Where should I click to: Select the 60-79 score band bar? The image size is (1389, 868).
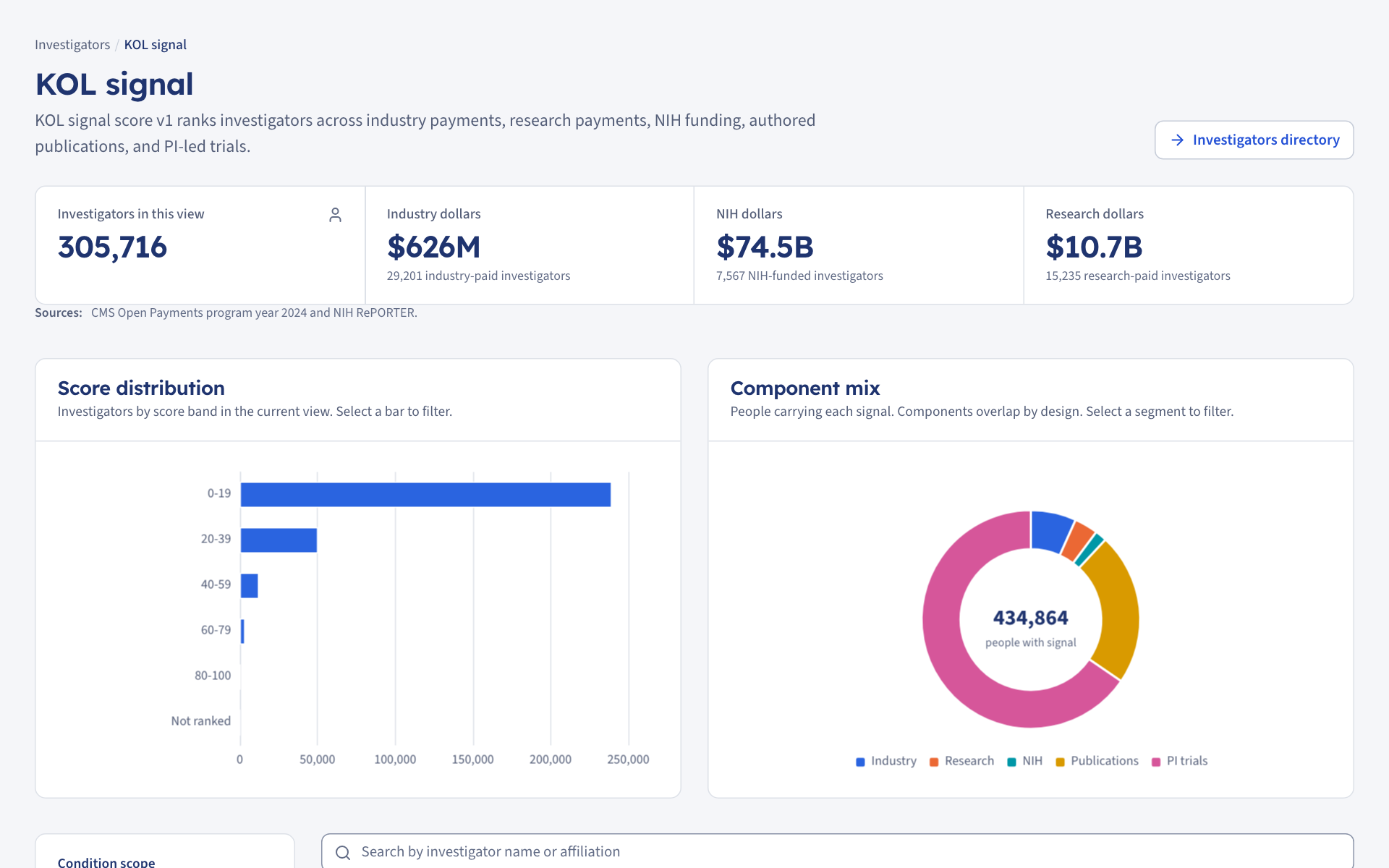(x=242, y=631)
